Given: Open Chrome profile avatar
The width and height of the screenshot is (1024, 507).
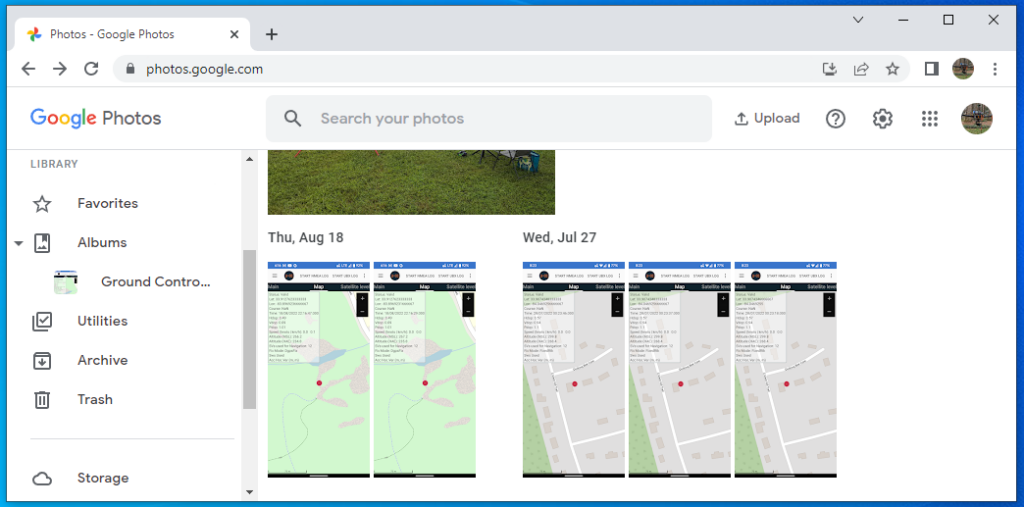Looking at the screenshot, I should pyautogui.click(x=963, y=69).
